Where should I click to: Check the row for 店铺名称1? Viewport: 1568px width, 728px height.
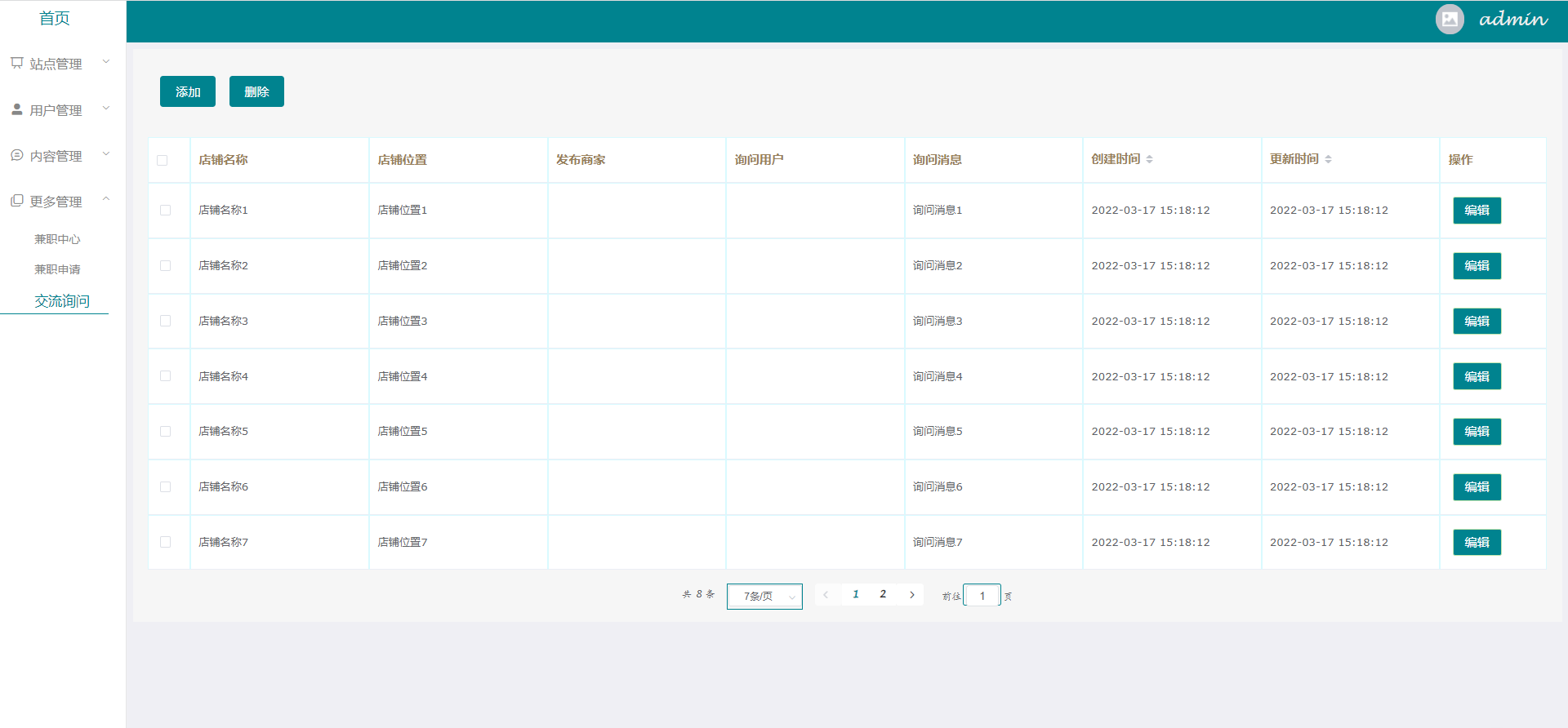tap(166, 211)
